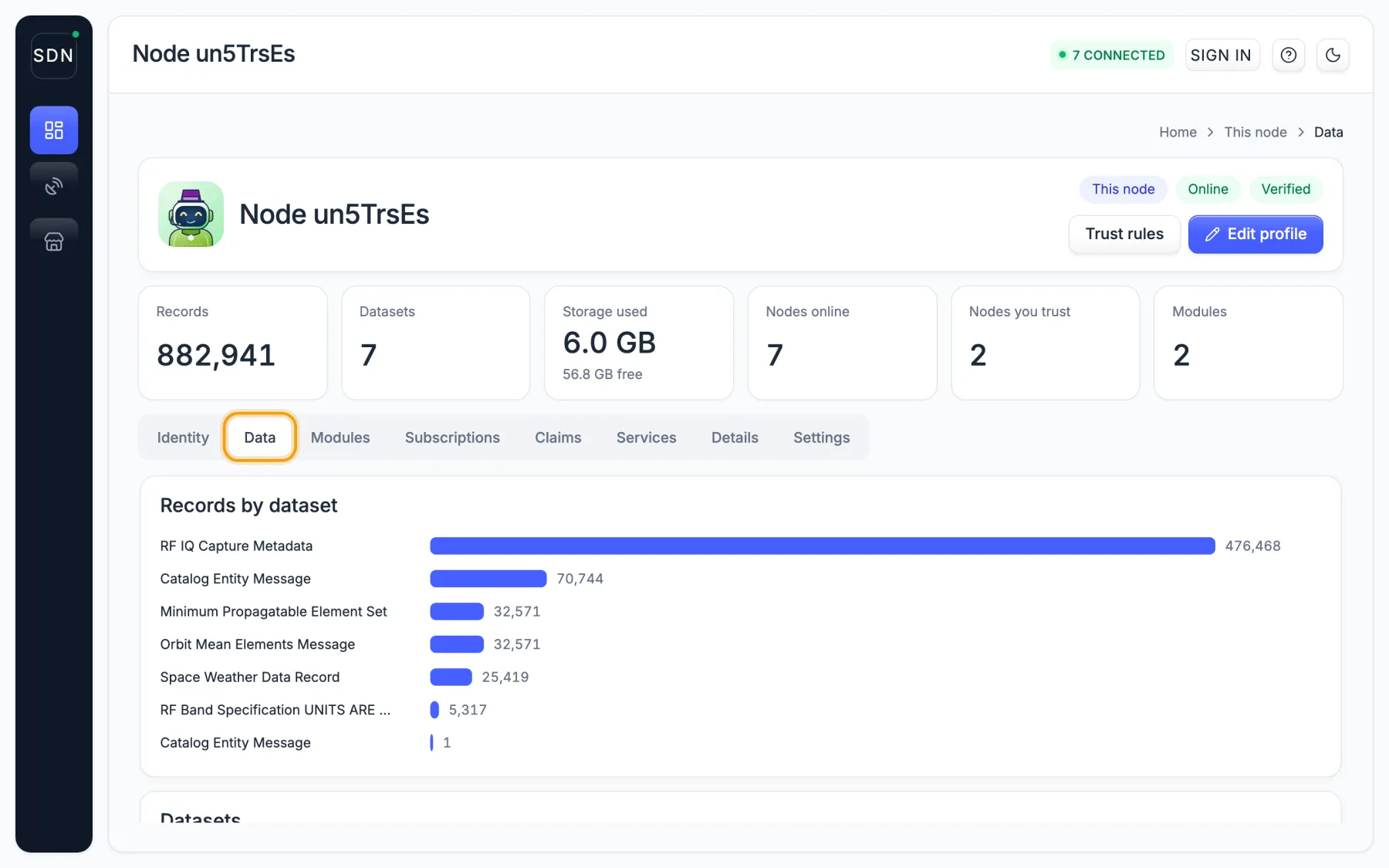Open the satellite dish sidebar icon
The height and width of the screenshot is (868, 1389).
tap(54, 186)
